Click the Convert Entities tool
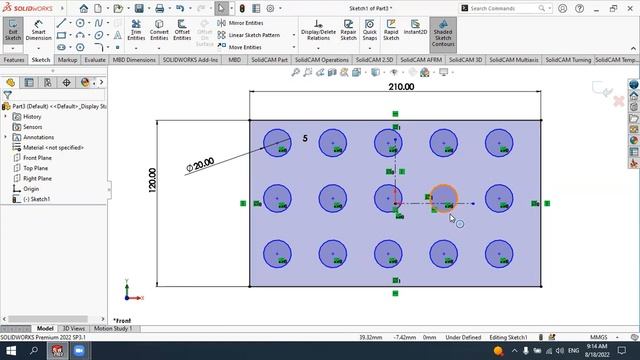Screen dimensions: 640x360 tap(159, 30)
